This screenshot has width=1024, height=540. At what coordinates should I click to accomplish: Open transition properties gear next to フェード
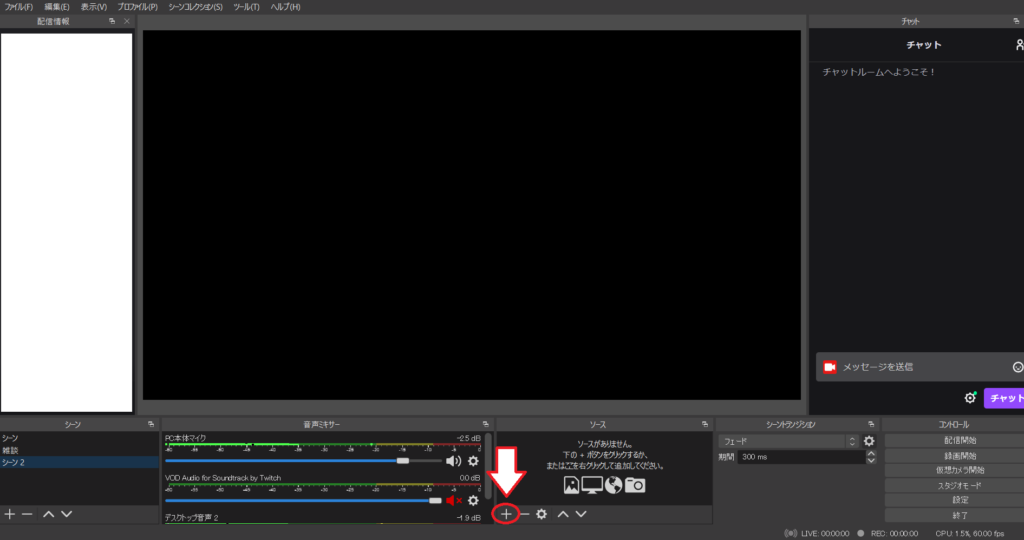coord(869,441)
